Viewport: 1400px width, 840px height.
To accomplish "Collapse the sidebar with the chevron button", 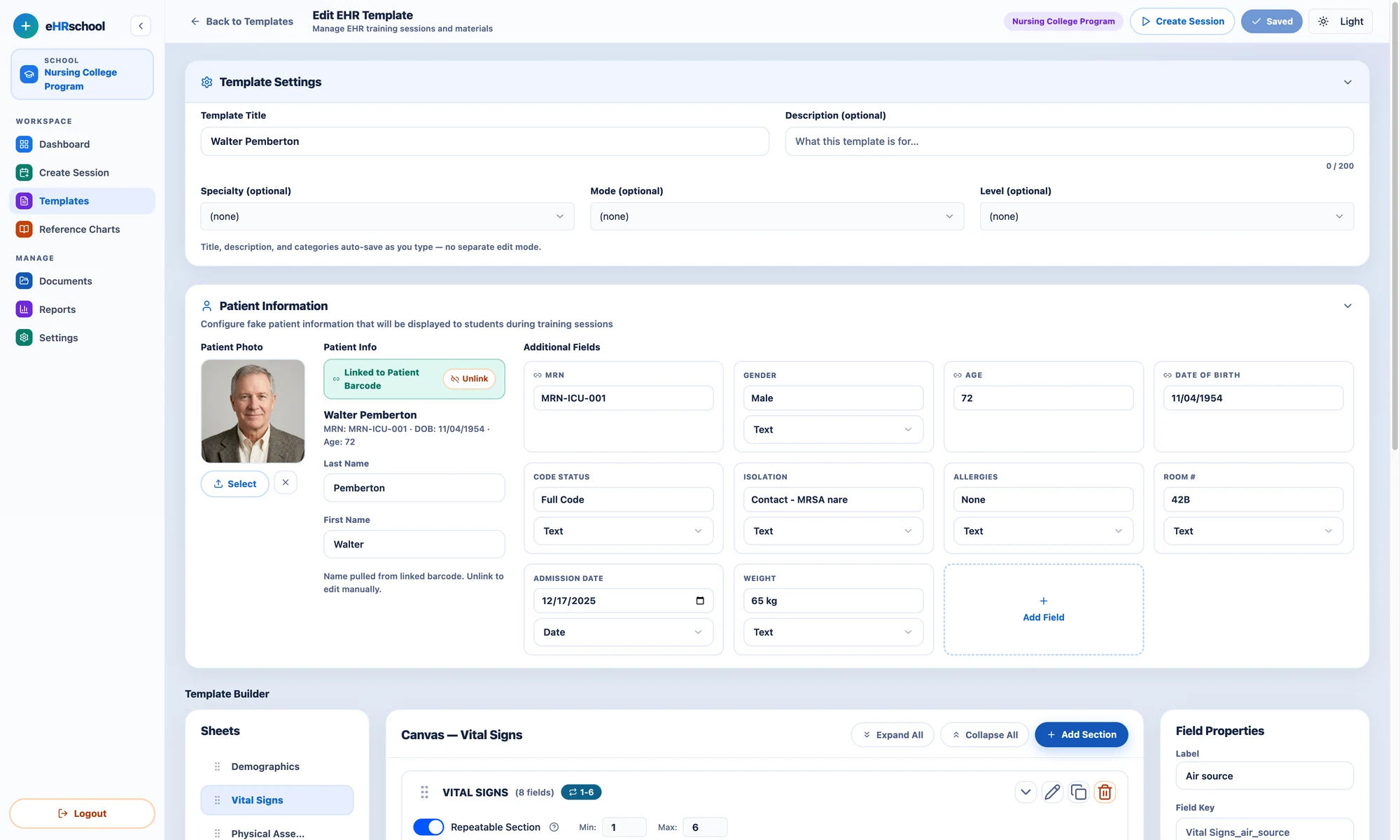I will (x=141, y=26).
